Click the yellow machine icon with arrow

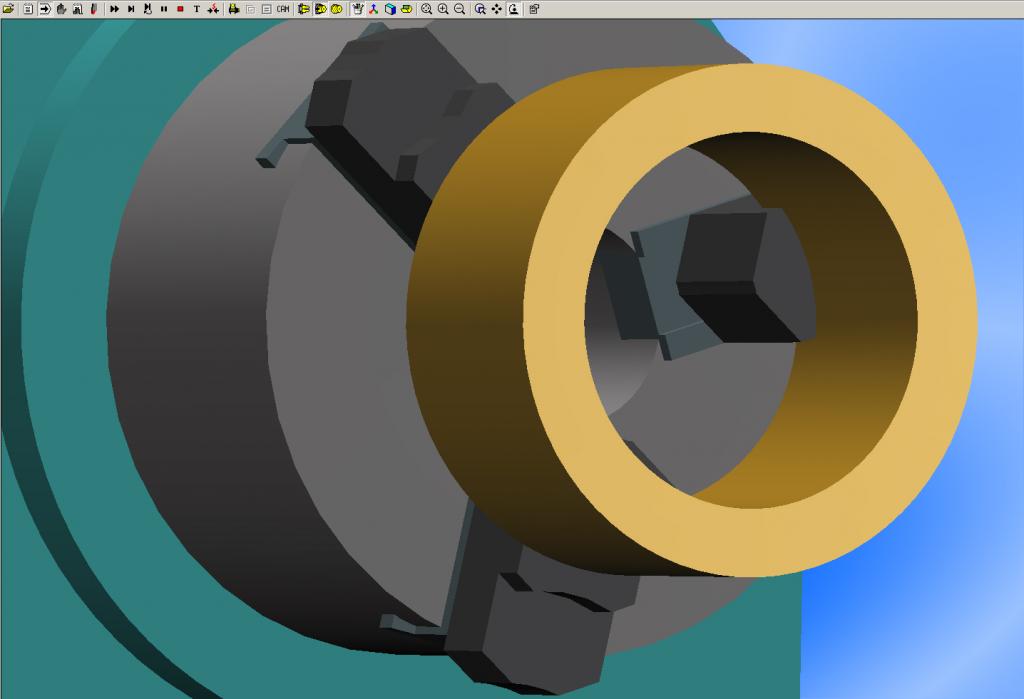coord(234,9)
